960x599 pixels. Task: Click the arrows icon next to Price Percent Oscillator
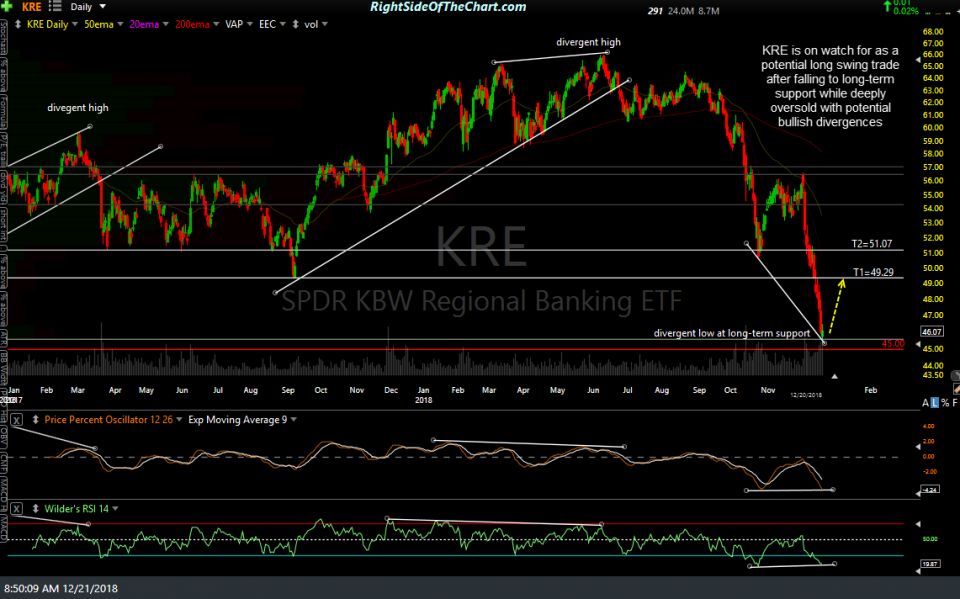pos(35,419)
